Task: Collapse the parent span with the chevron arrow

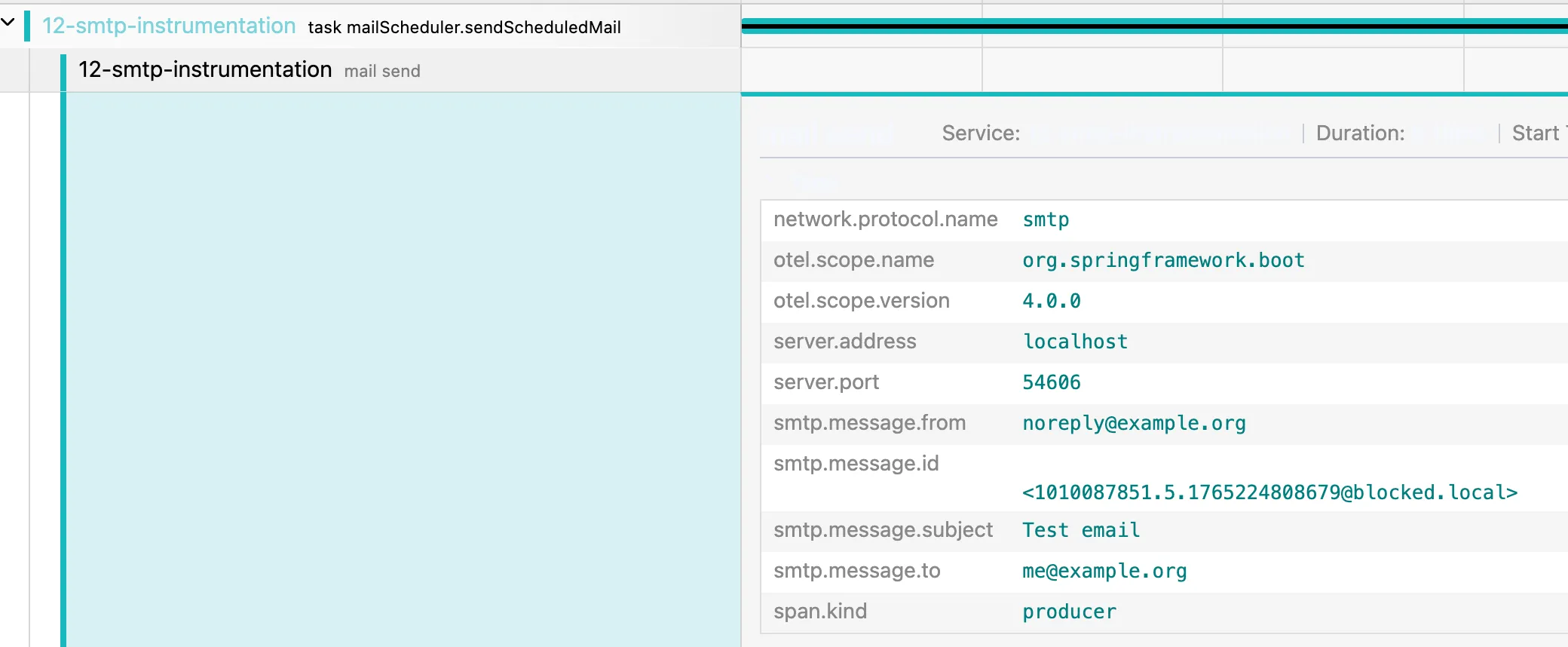Action: click(x=8, y=23)
